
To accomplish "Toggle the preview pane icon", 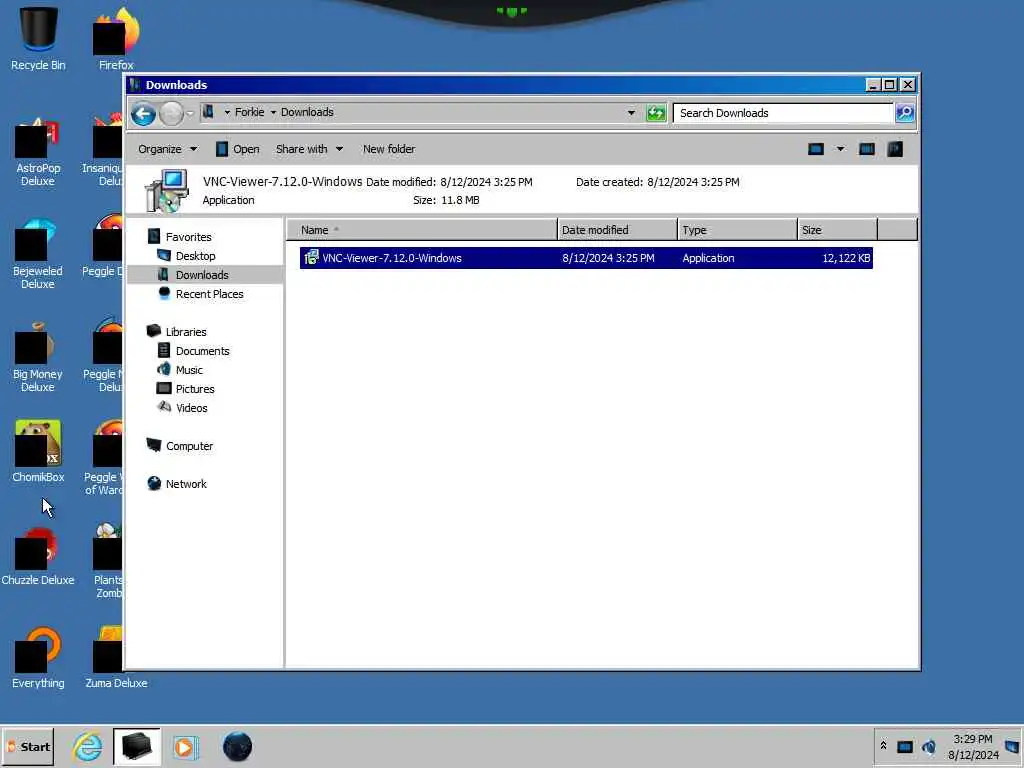I will 867,149.
